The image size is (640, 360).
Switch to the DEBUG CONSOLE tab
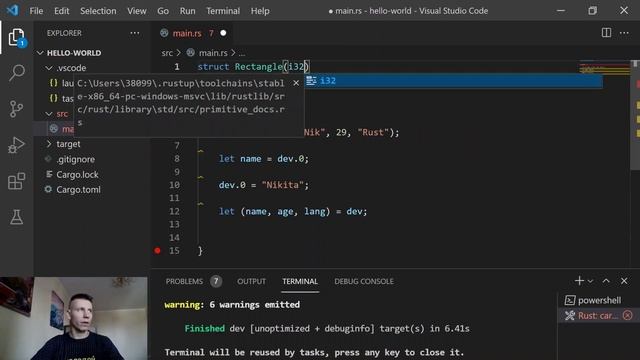click(364, 281)
